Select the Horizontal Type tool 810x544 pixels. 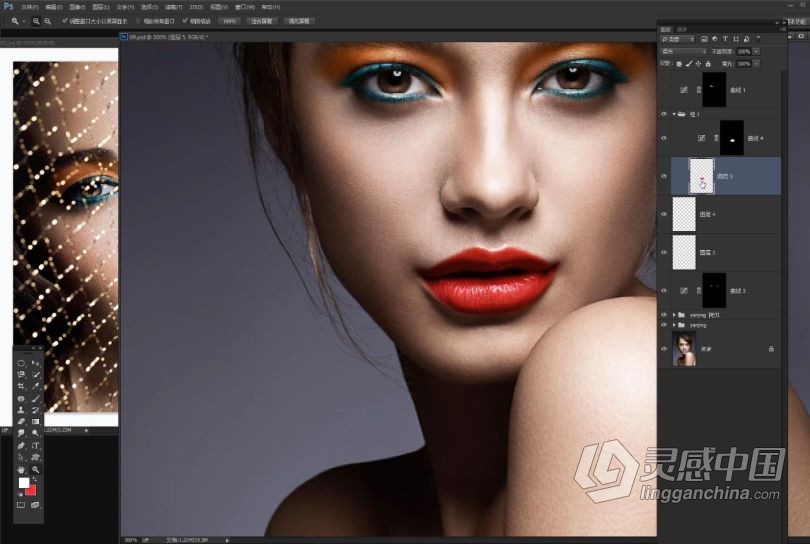35,445
